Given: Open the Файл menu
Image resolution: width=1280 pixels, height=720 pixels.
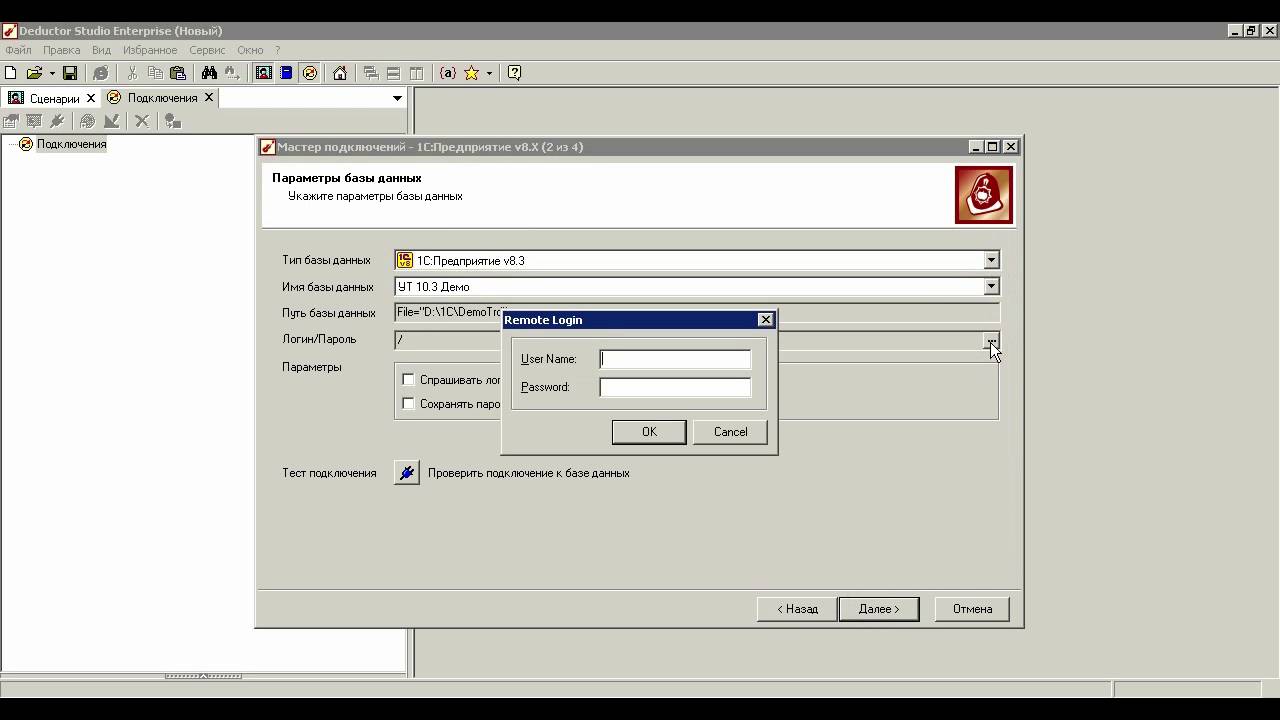Looking at the screenshot, I should point(18,50).
